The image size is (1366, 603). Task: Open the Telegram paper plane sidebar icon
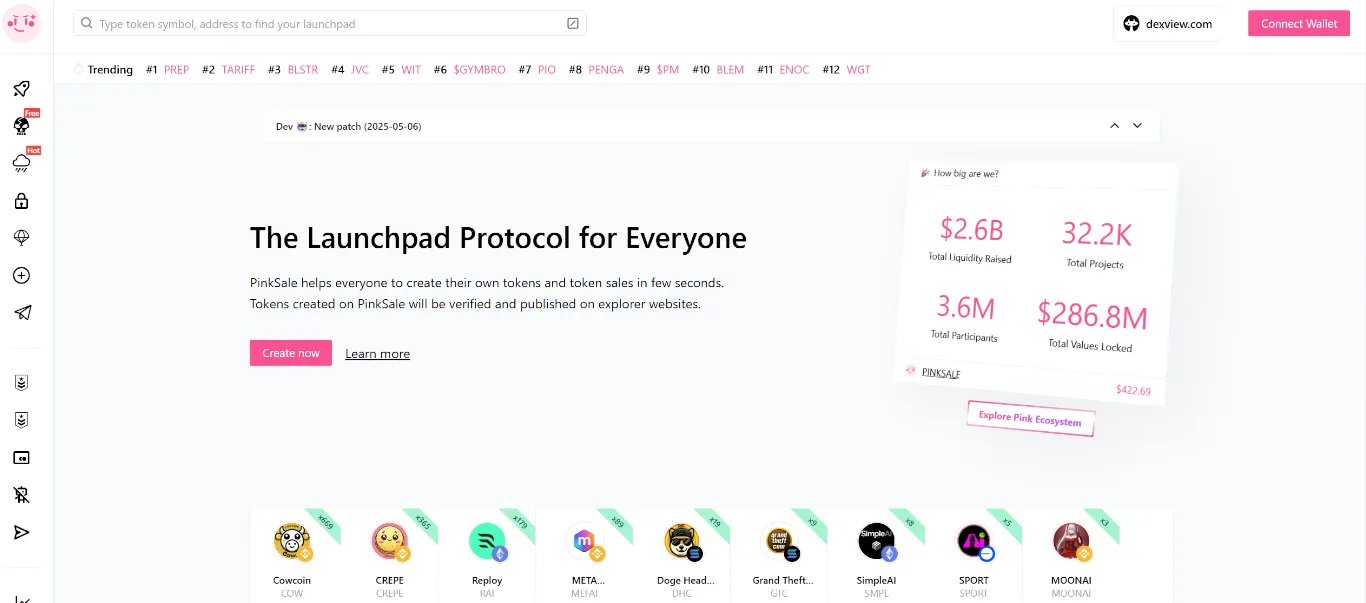click(x=22, y=313)
